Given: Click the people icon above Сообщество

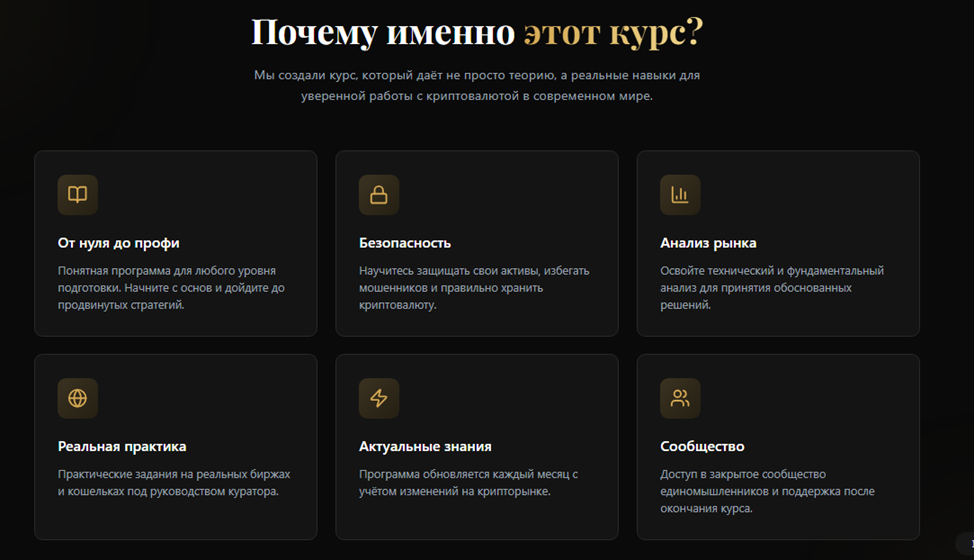Looking at the screenshot, I should pos(680,398).
